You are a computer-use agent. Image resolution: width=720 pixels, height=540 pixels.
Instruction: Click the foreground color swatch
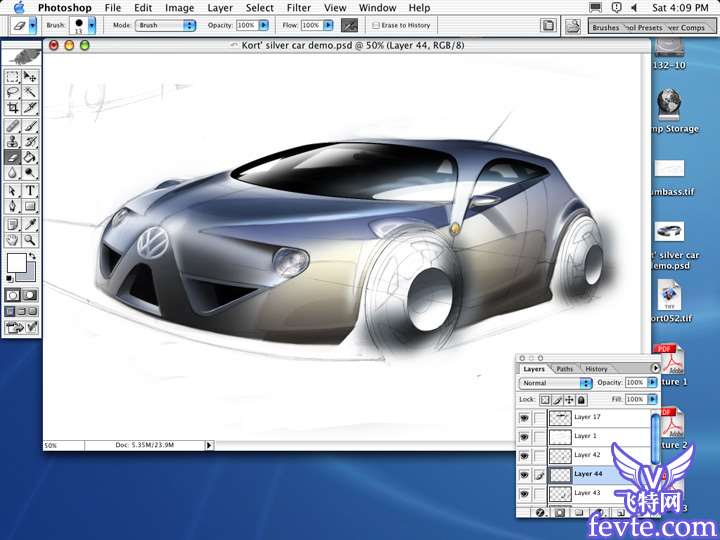pos(16,263)
